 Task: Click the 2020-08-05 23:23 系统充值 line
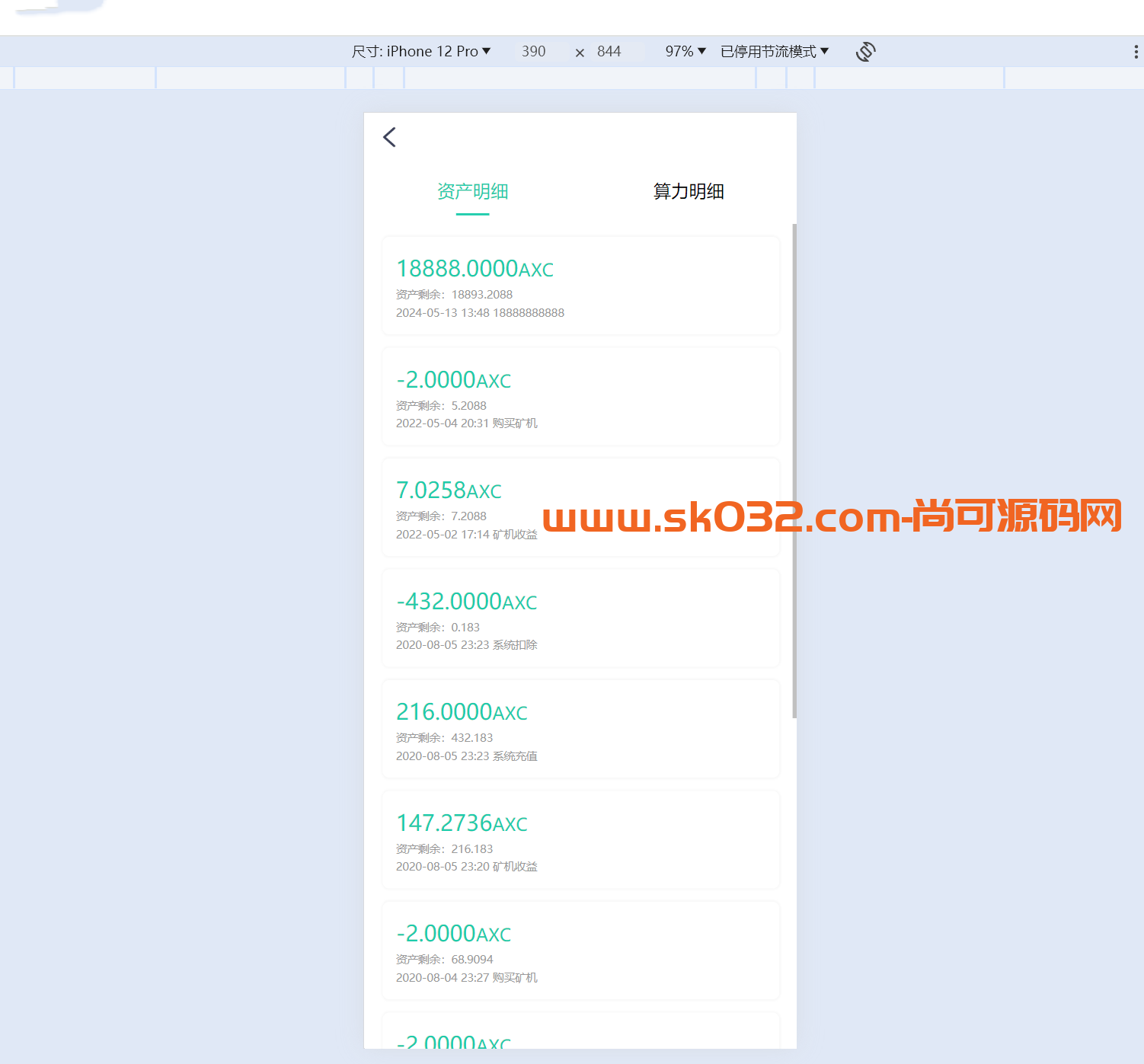coord(467,756)
